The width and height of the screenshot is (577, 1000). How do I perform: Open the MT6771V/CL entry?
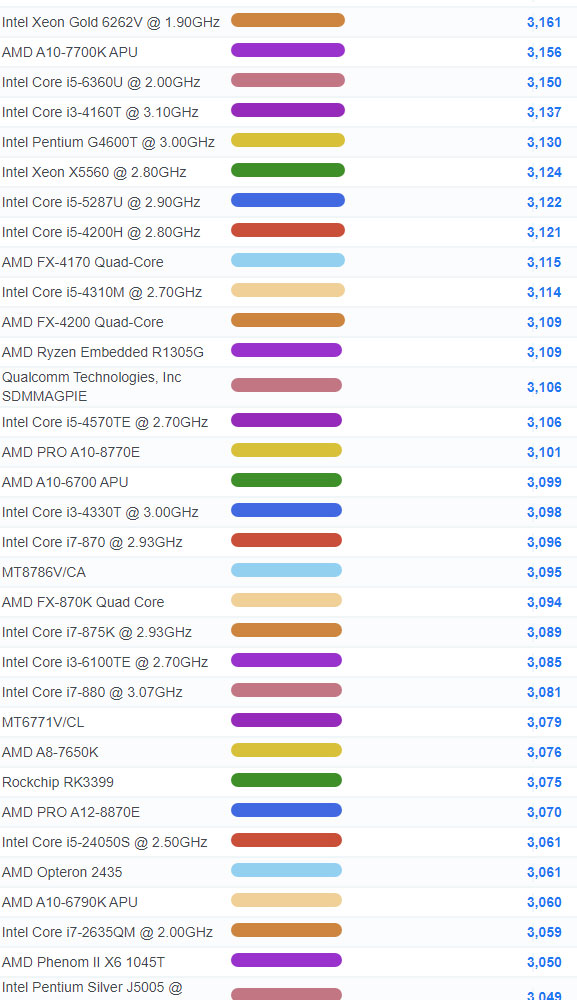[43, 722]
